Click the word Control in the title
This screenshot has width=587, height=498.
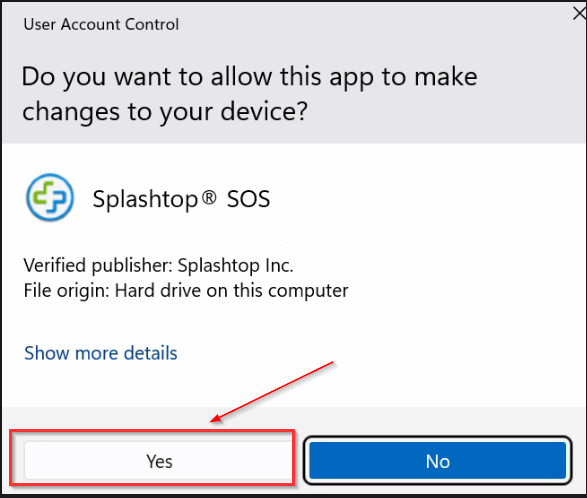(x=152, y=25)
